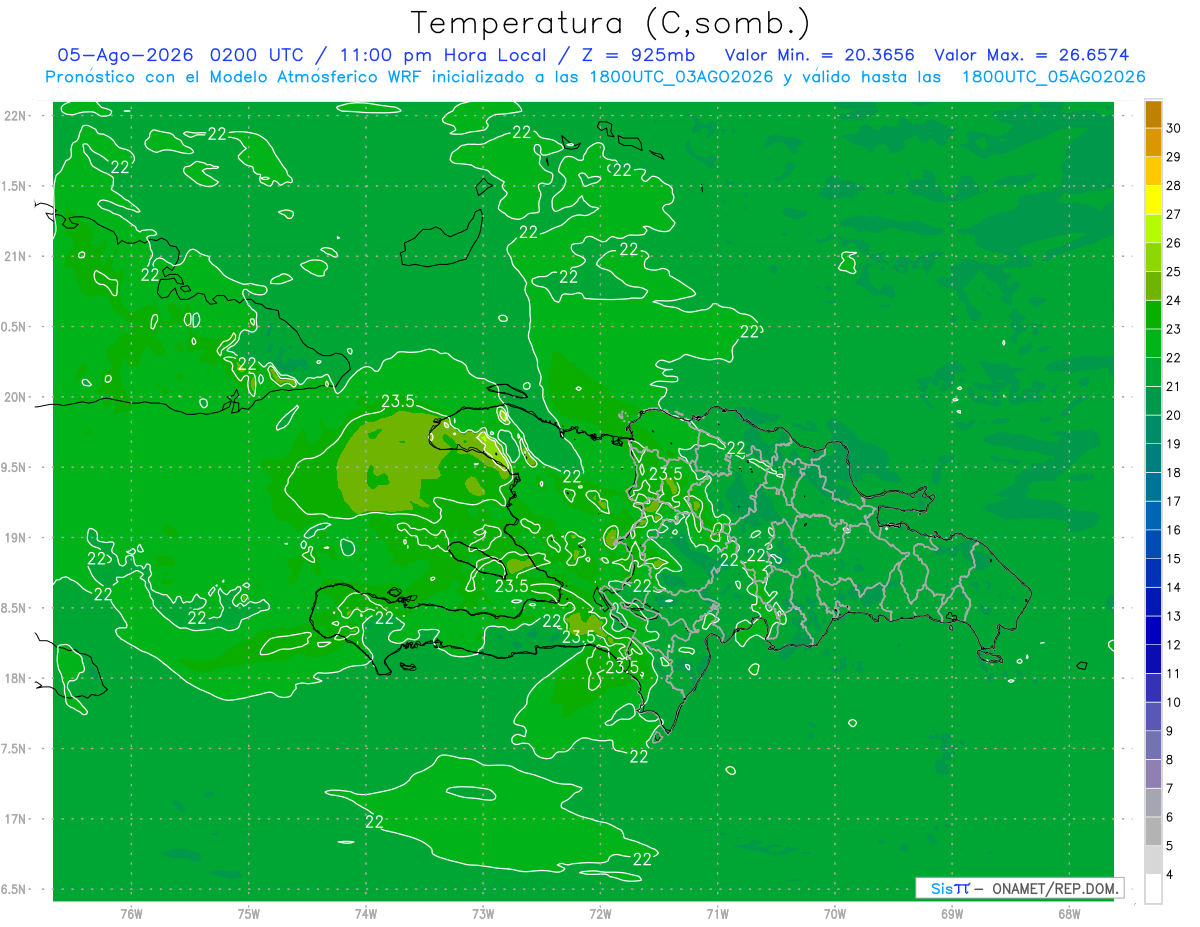Pick the bright green swatch between legend 23 and 24

coord(1153,315)
